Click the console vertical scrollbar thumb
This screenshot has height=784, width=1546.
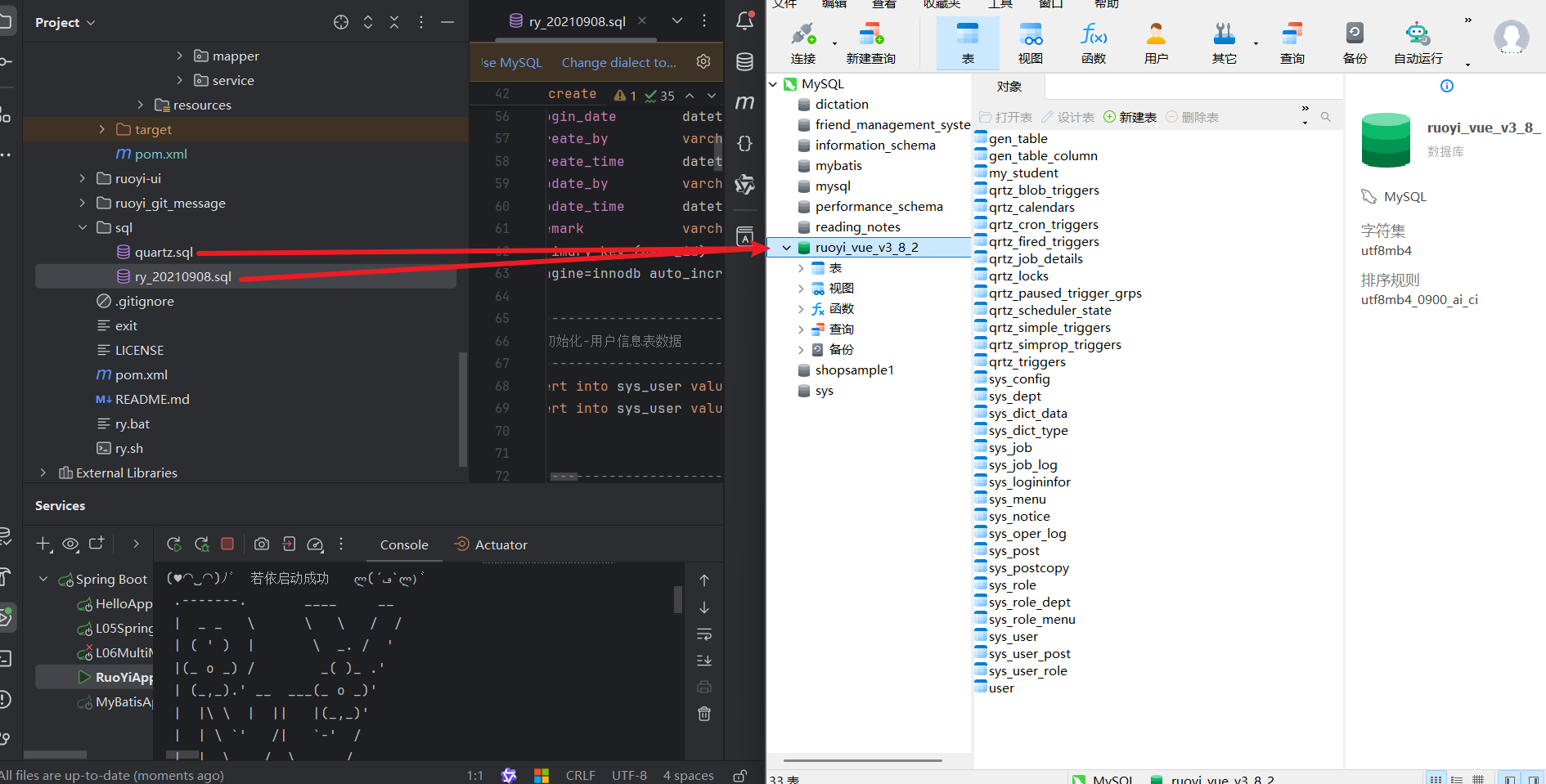(678, 598)
